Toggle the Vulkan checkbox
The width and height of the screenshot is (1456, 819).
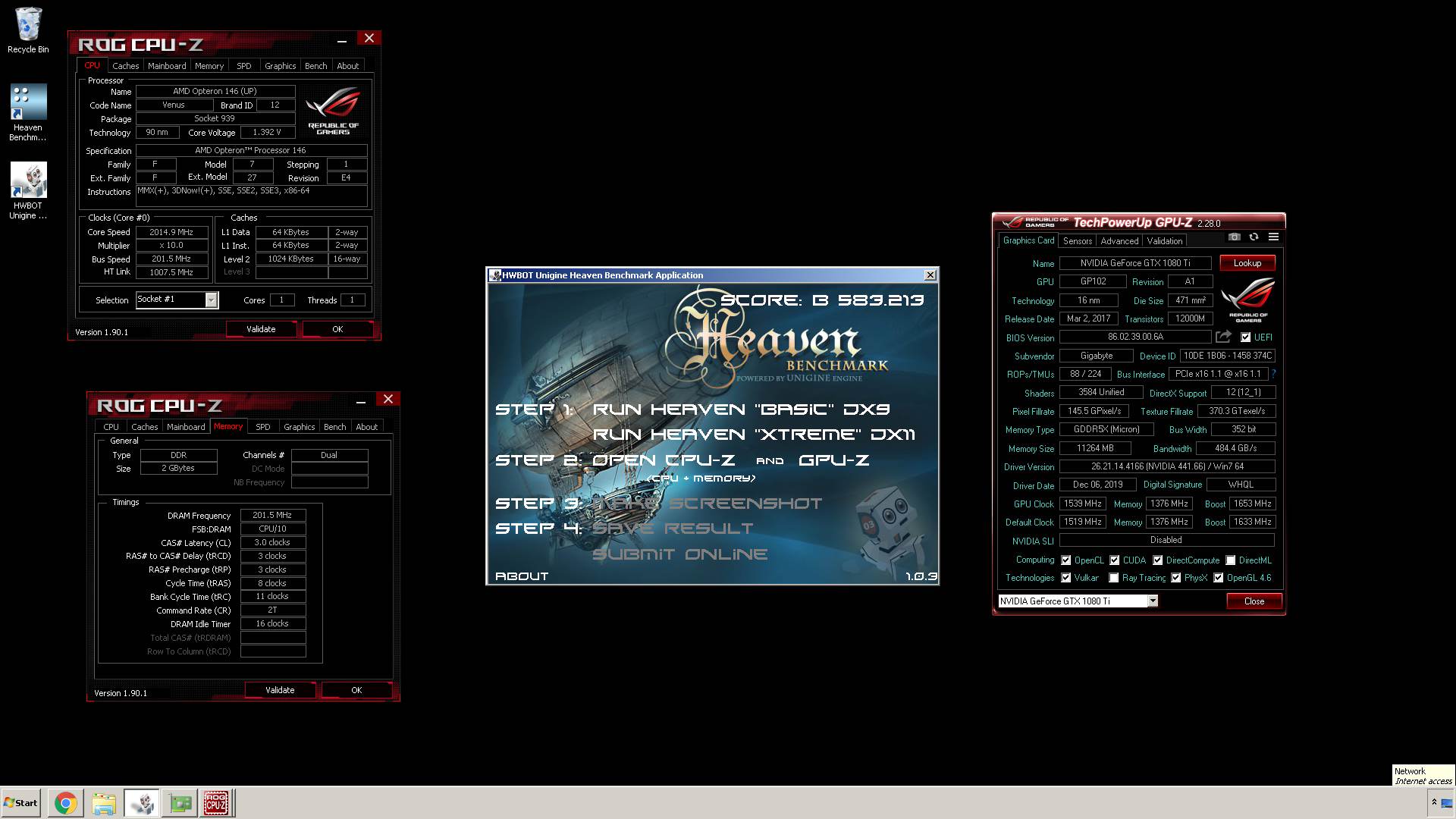point(1066,578)
